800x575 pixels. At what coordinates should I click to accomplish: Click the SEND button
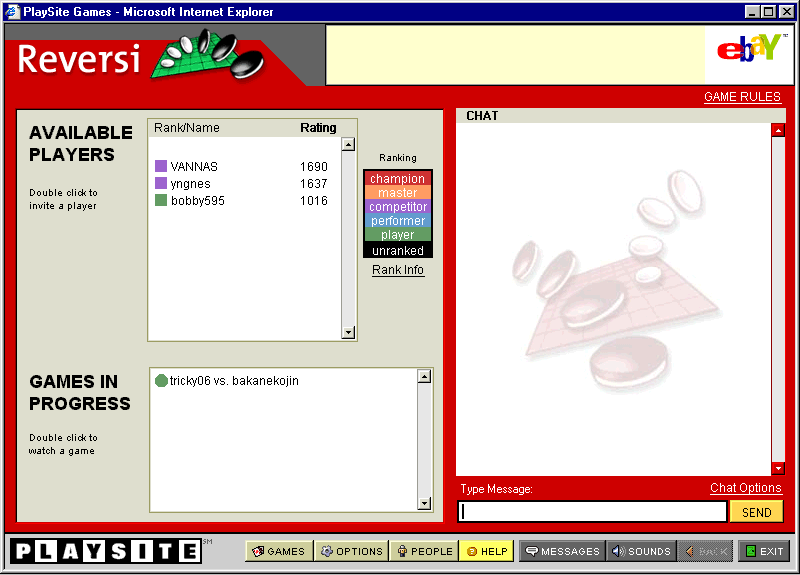[757, 512]
